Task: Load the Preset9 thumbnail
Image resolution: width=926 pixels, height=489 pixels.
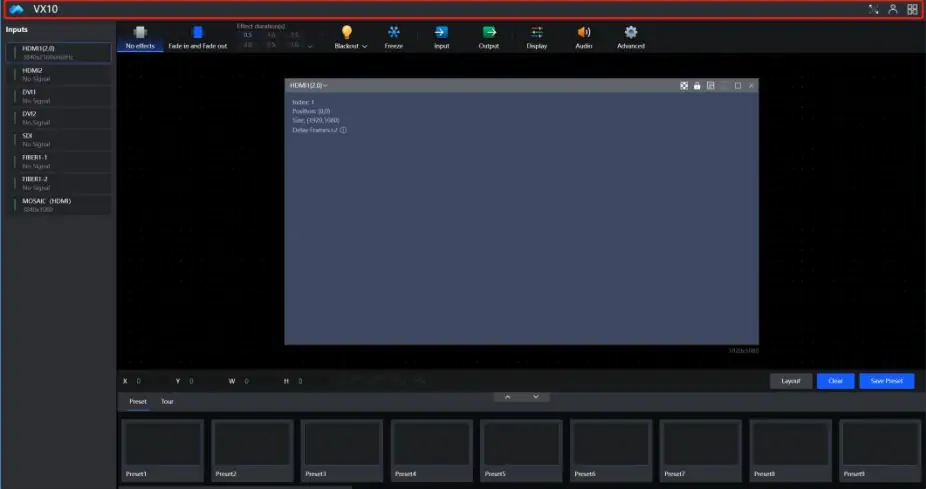Action: point(881,450)
